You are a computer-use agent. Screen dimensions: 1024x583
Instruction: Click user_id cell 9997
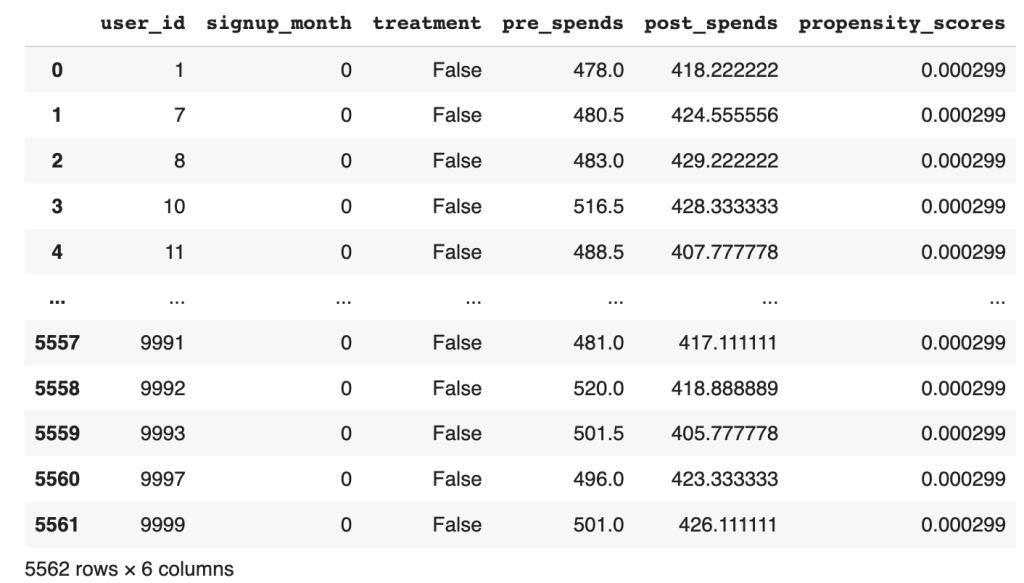[161, 480]
